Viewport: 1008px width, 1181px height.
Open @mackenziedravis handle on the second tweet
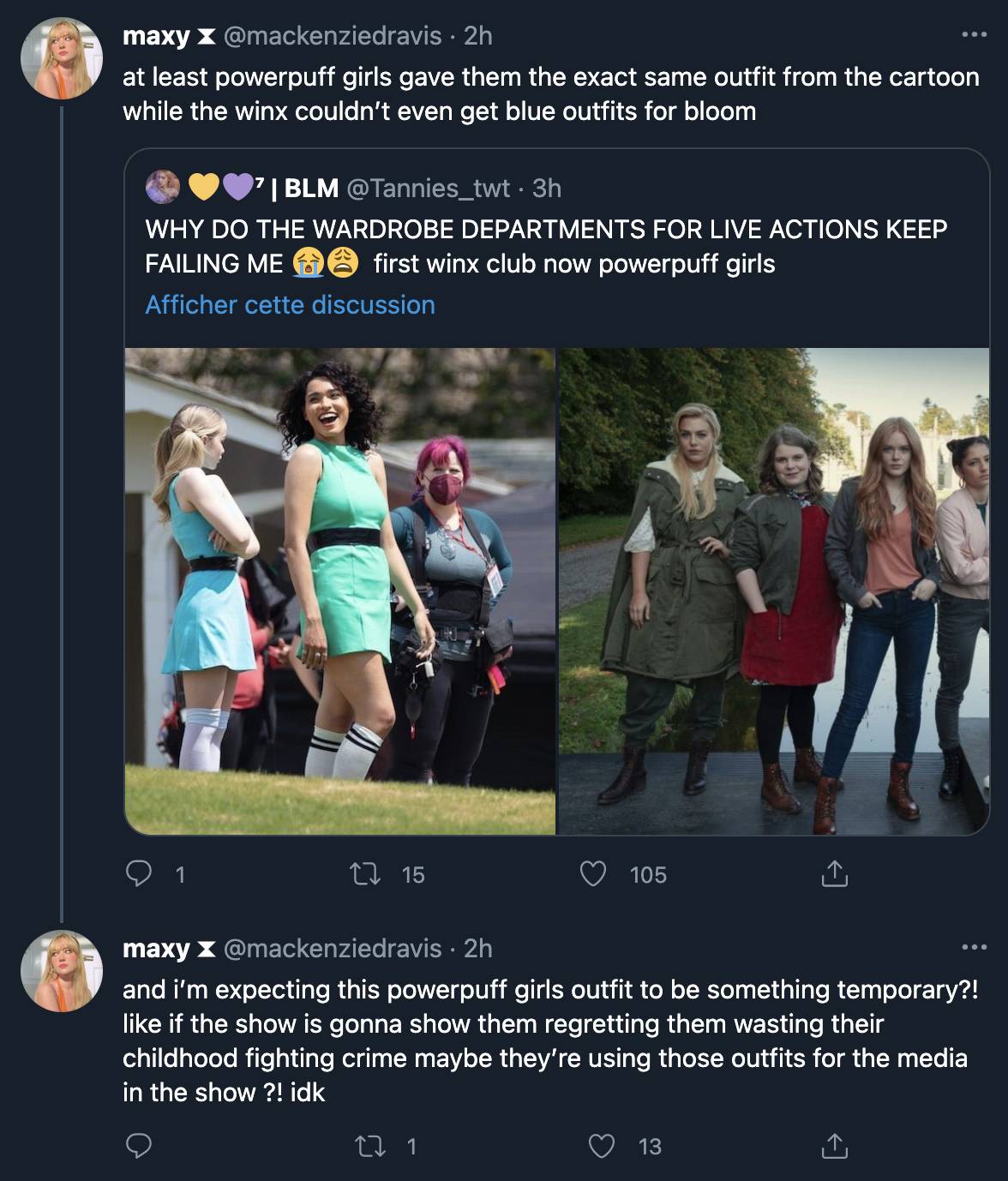333,948
